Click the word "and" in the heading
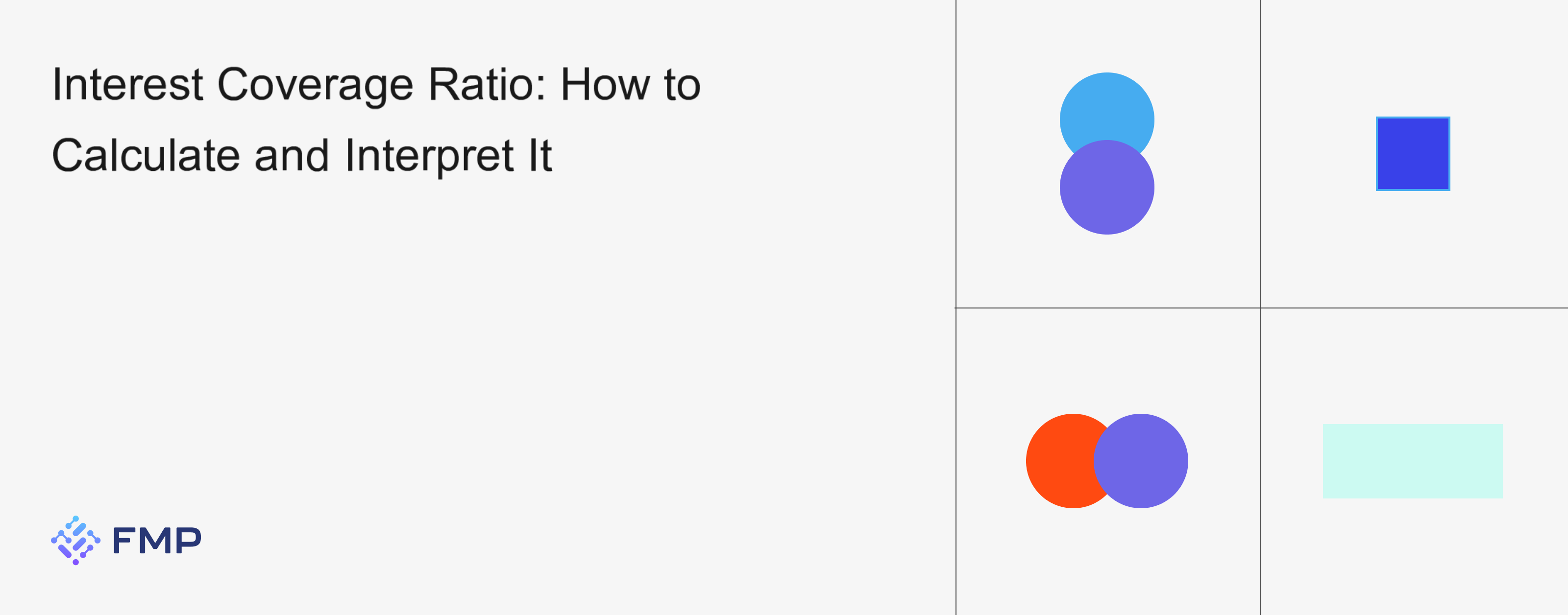This screenshot has height=615, width=1568. pyautogui.click(x=292, y=156)
